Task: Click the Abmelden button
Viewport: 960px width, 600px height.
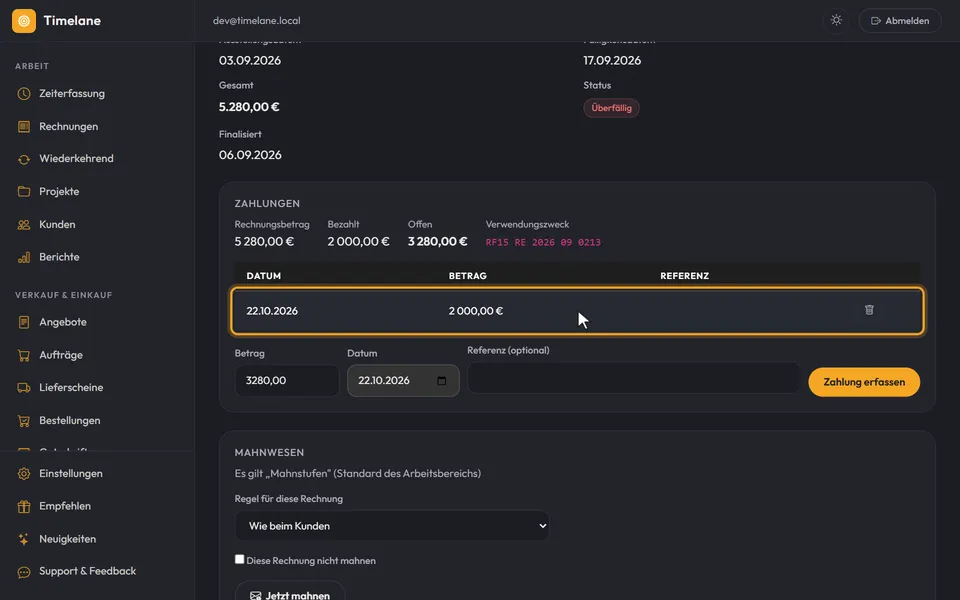Action: pyautogui.click(x=900, y=21)
